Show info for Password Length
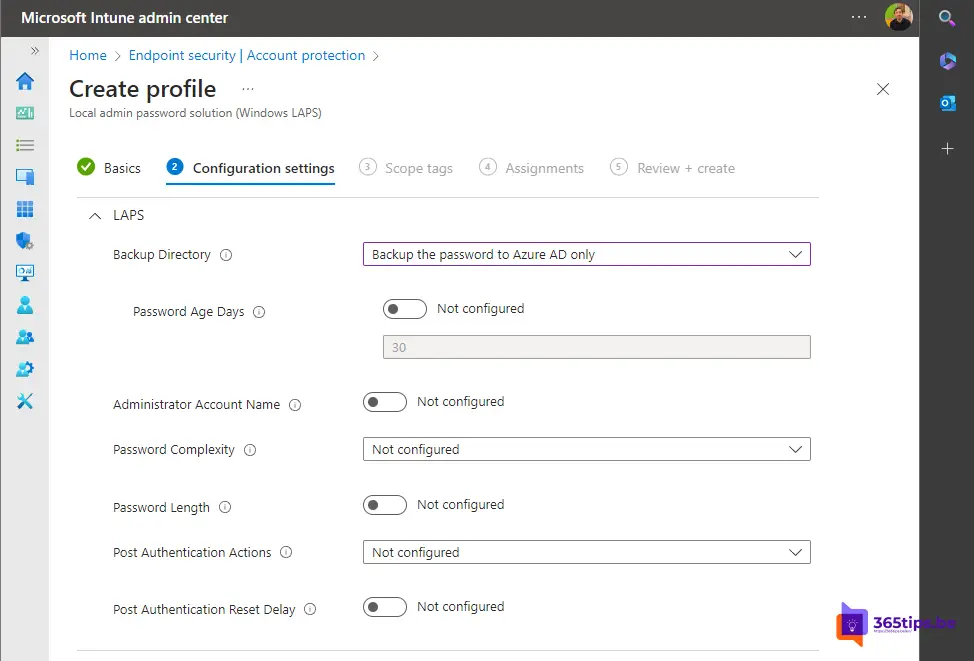 click(x=225, y=507)
